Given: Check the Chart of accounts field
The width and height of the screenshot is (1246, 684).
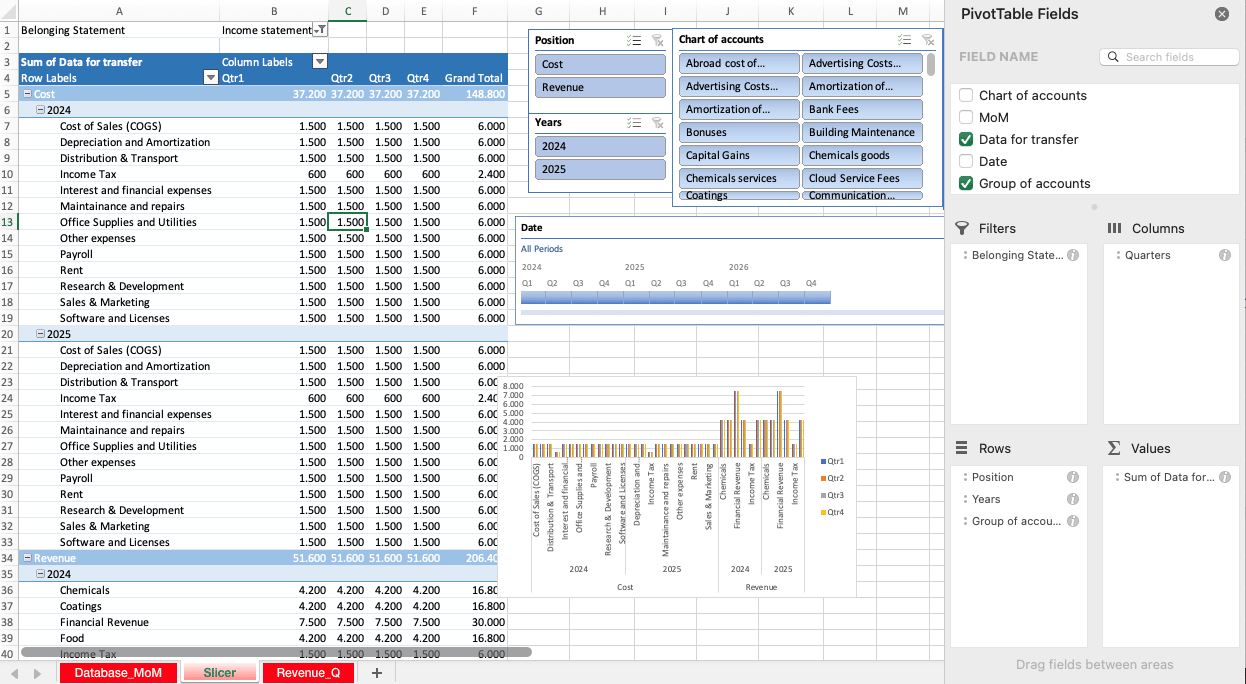Looking at the screenshot, I should (x=966, y=95).
